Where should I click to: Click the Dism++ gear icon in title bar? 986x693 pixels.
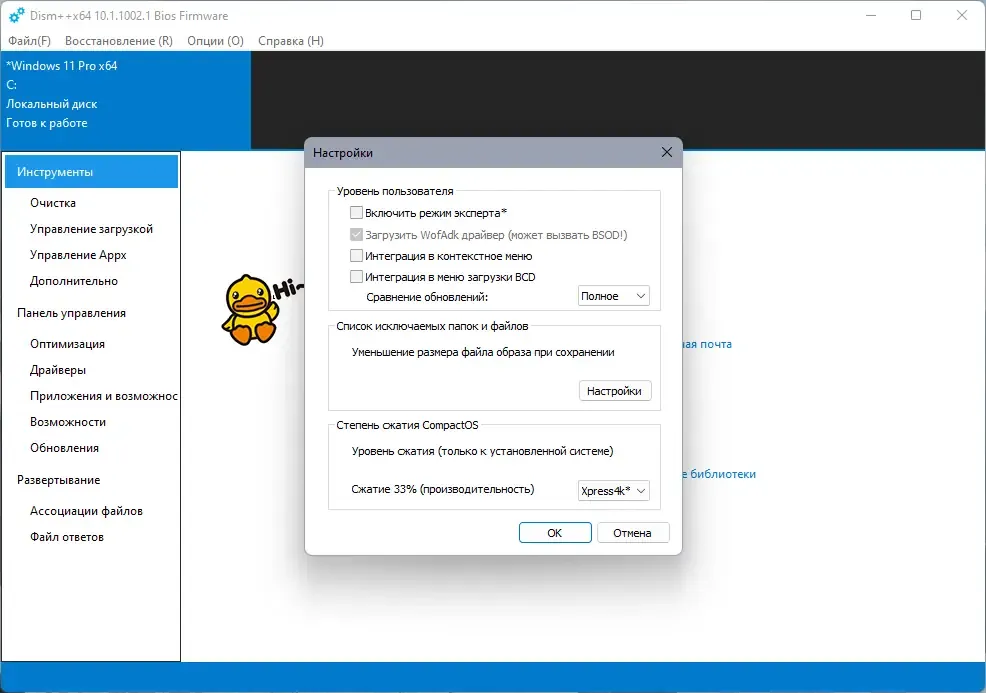(x=16, y=15)
